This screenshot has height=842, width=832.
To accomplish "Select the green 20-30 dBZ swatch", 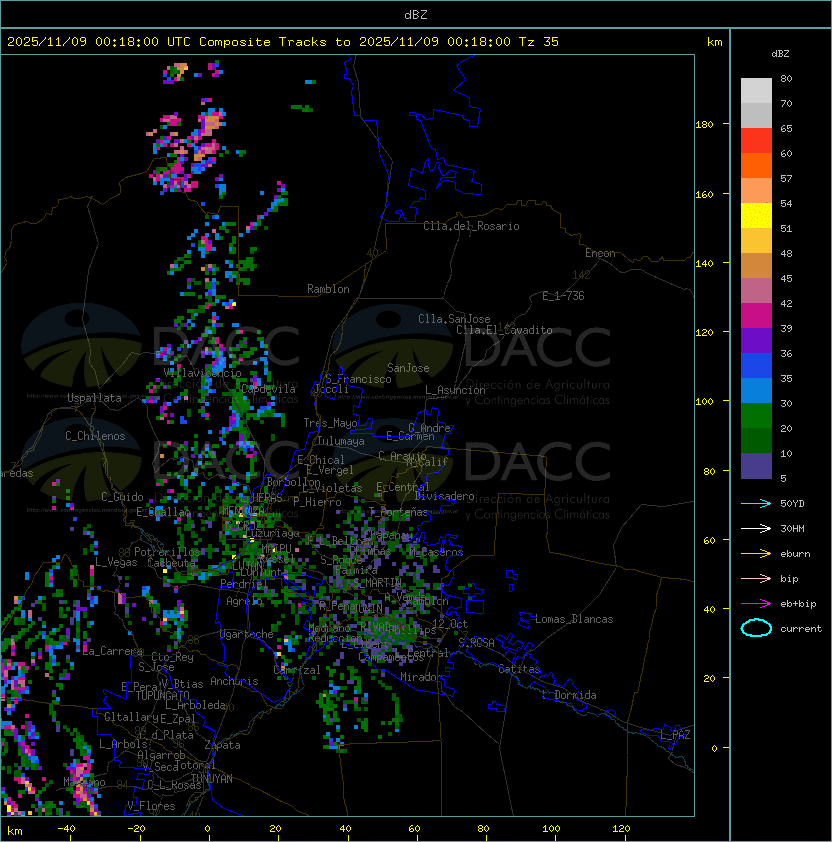I will pyautogui.click(x=756, y=416).
